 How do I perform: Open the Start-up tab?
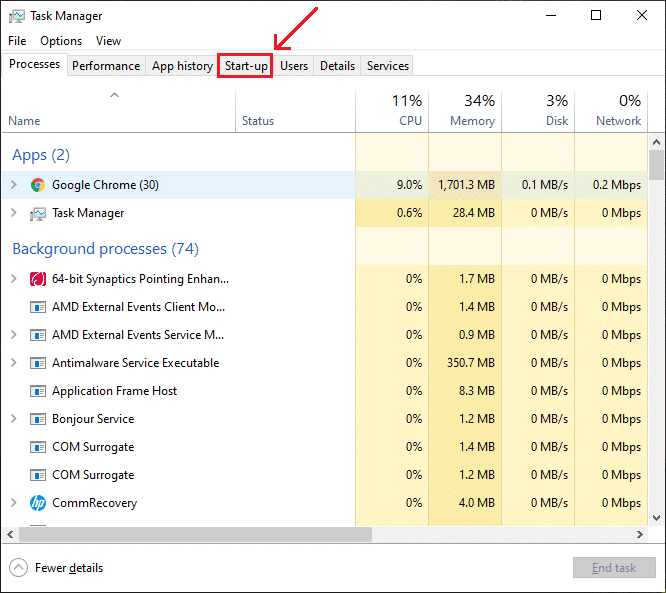[245, 66]
